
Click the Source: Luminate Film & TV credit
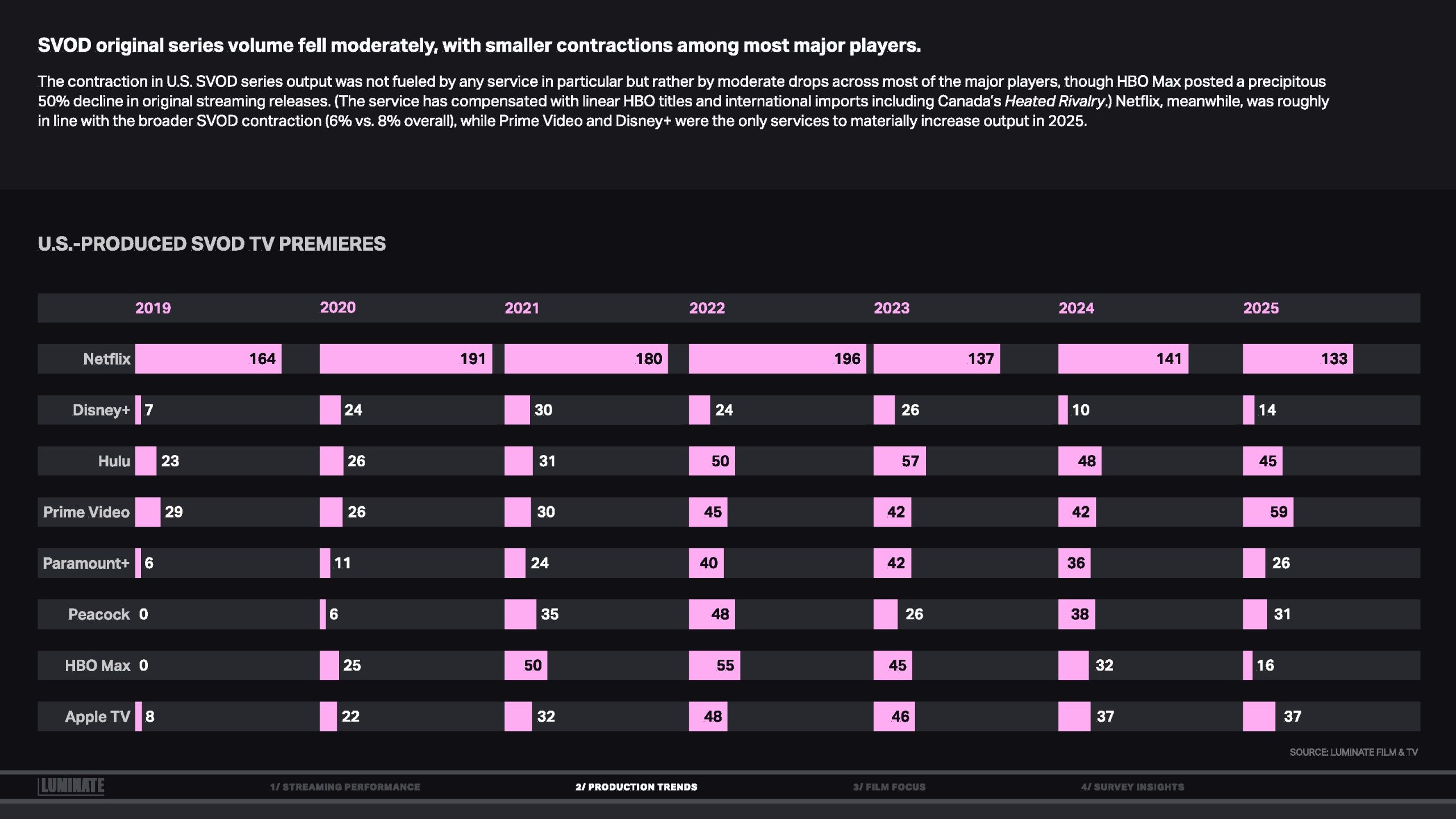tap(1353, 752)
